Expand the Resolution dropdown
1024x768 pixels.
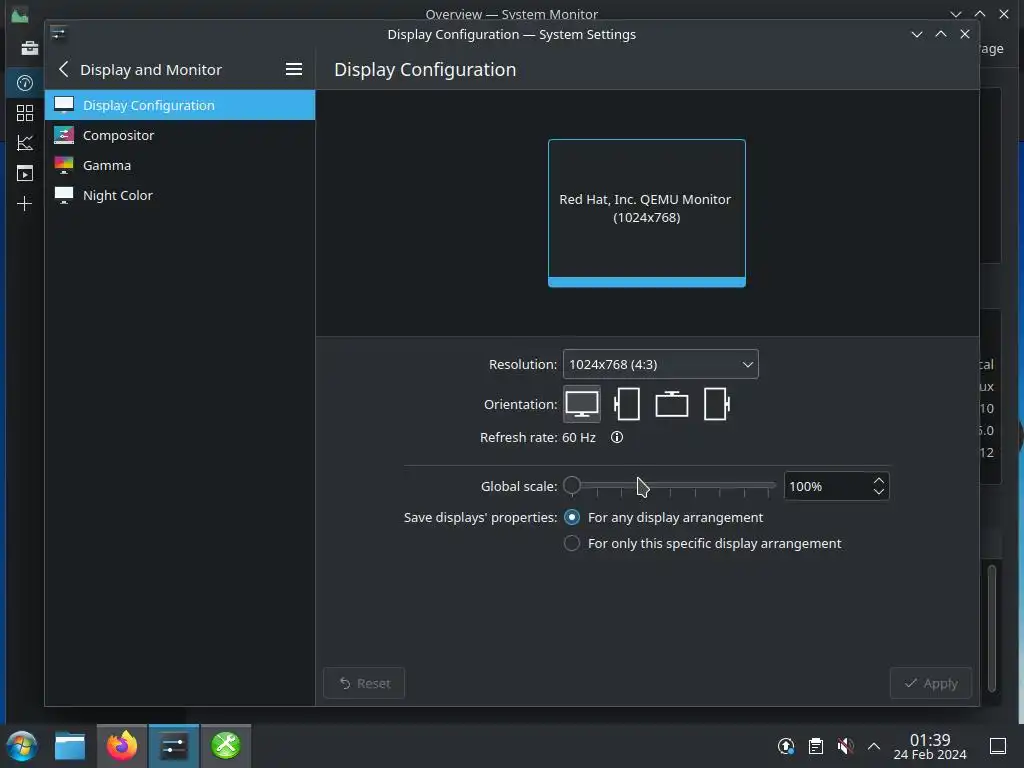(660, 364)
